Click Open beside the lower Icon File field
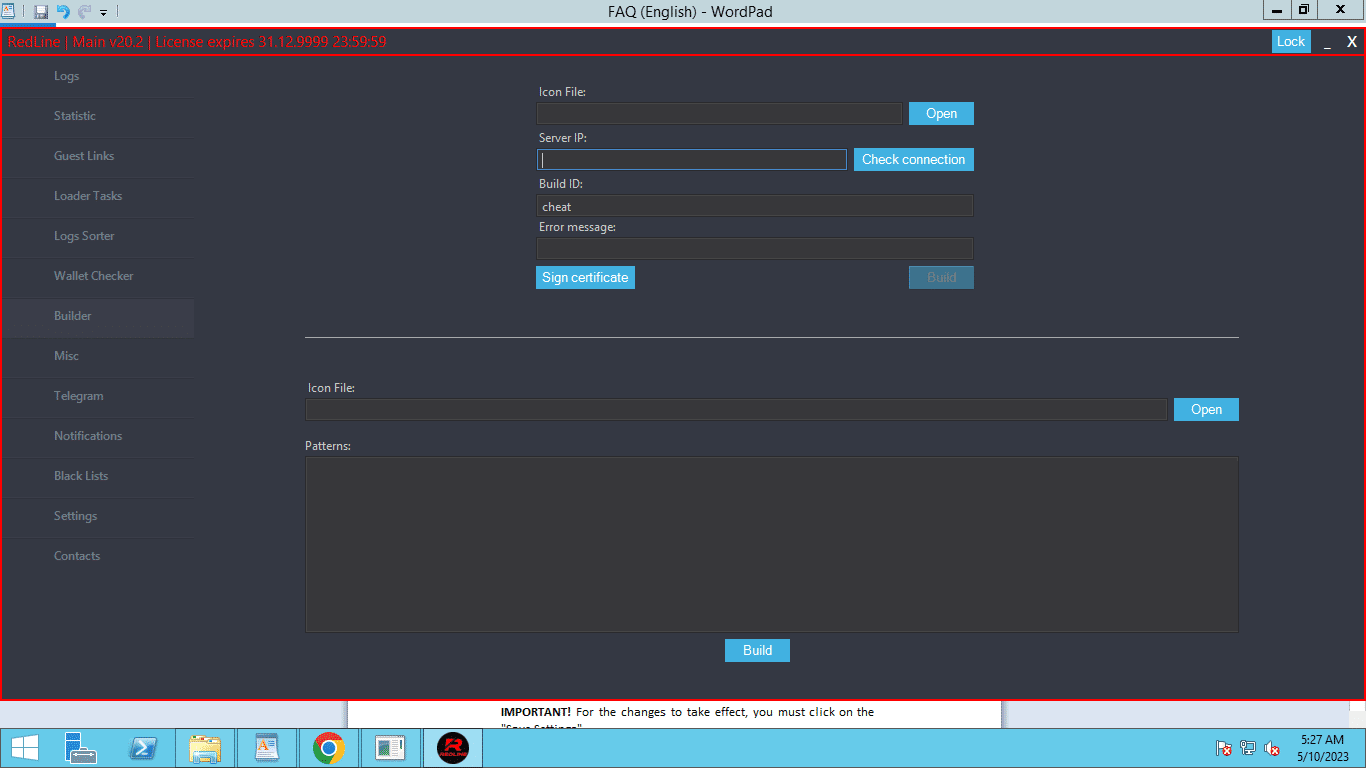The image size is (1366, 768). click(1206, 410)
